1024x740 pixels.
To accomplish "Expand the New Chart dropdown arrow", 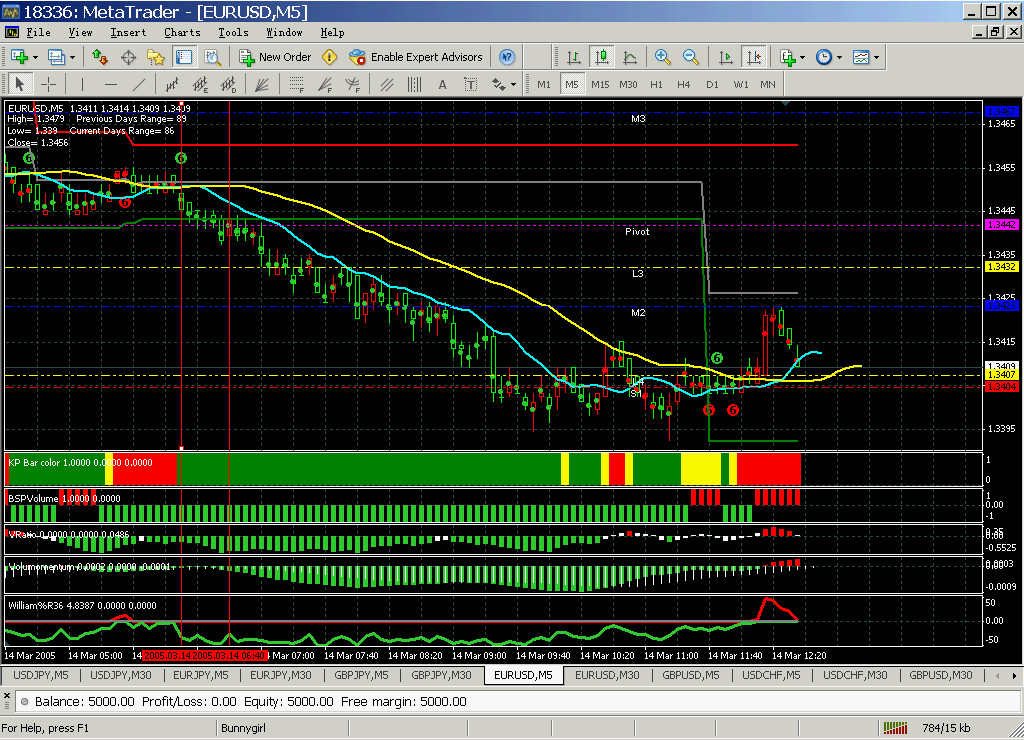I will coord(35,57).
